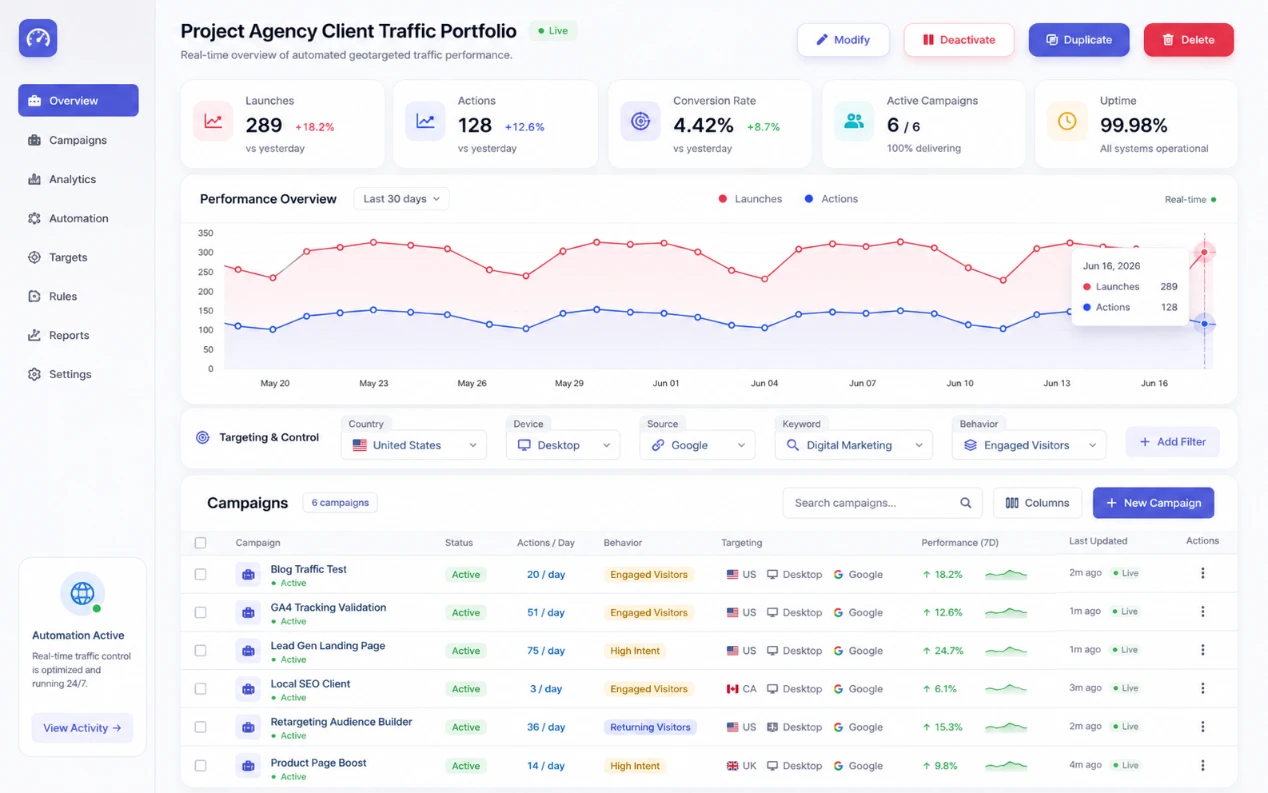Open the Keyword dropdown showing Digital Marketing

point(854,445)
